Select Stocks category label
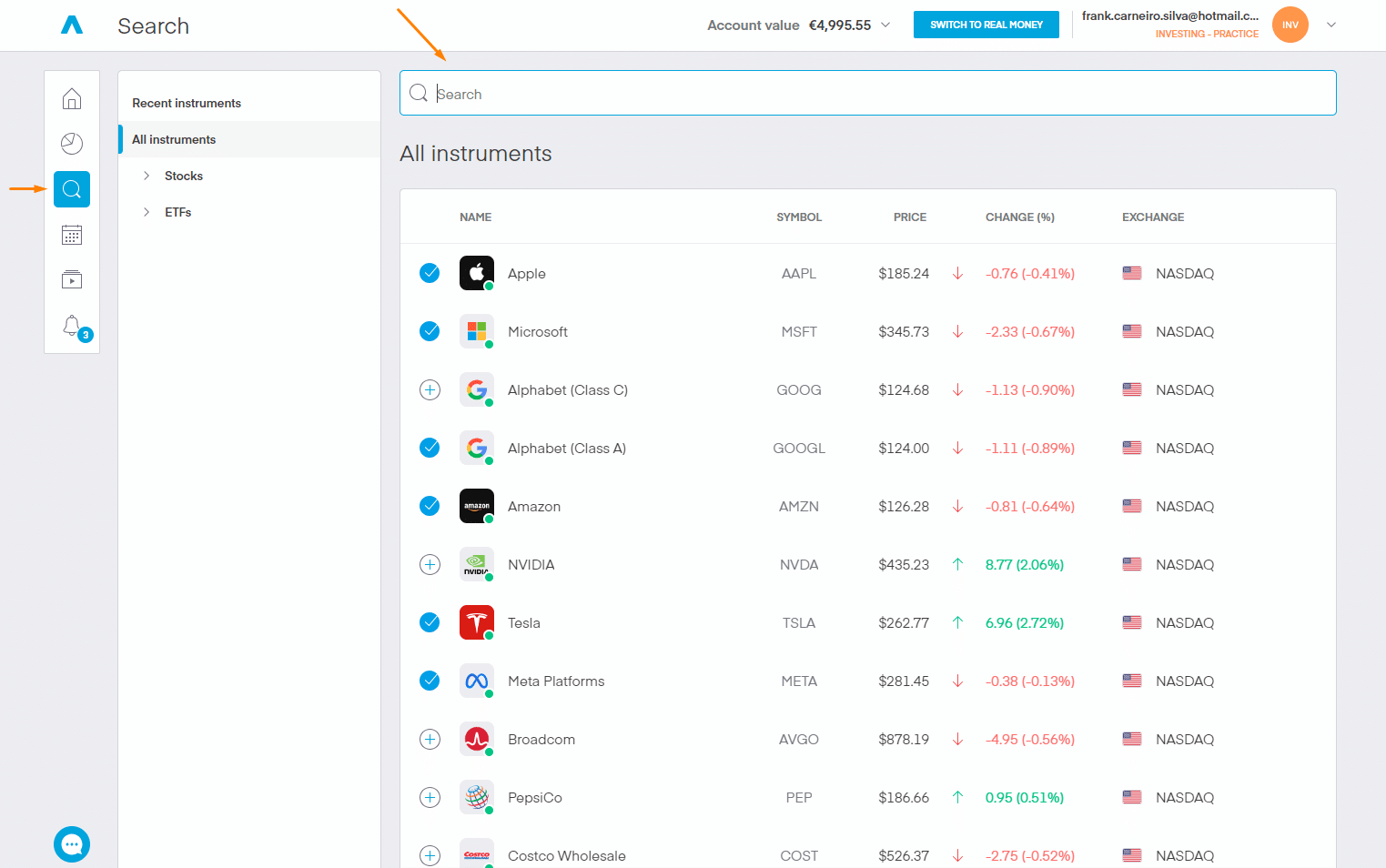The width and height of the screenshot is (1386, 868). pyautogui.click(x=184, y=176)
